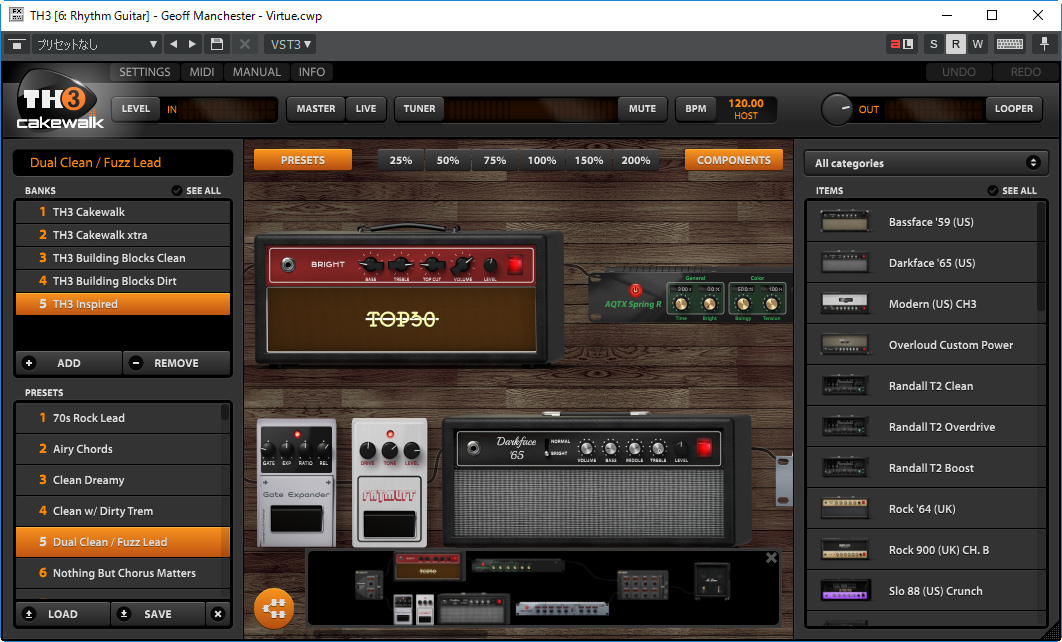1062x642 pixels.
Task: Select the Darkface '65 amp on canvas
Action: coord(596,481)
